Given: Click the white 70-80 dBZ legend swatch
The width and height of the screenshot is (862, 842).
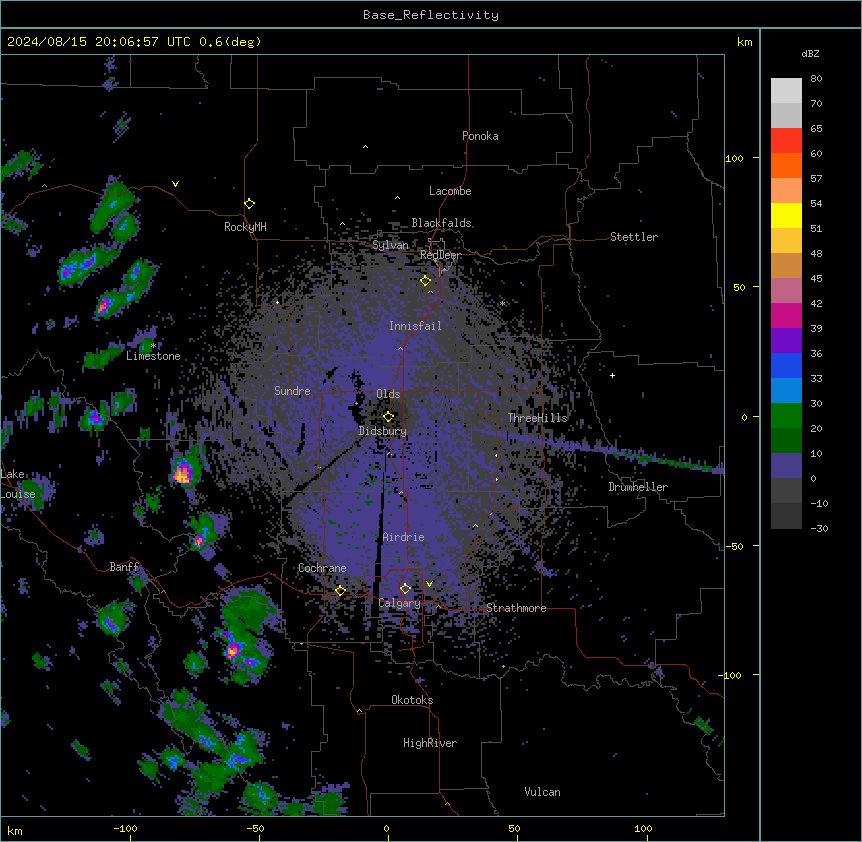Looking at the screenshot, I should [786, 91].
